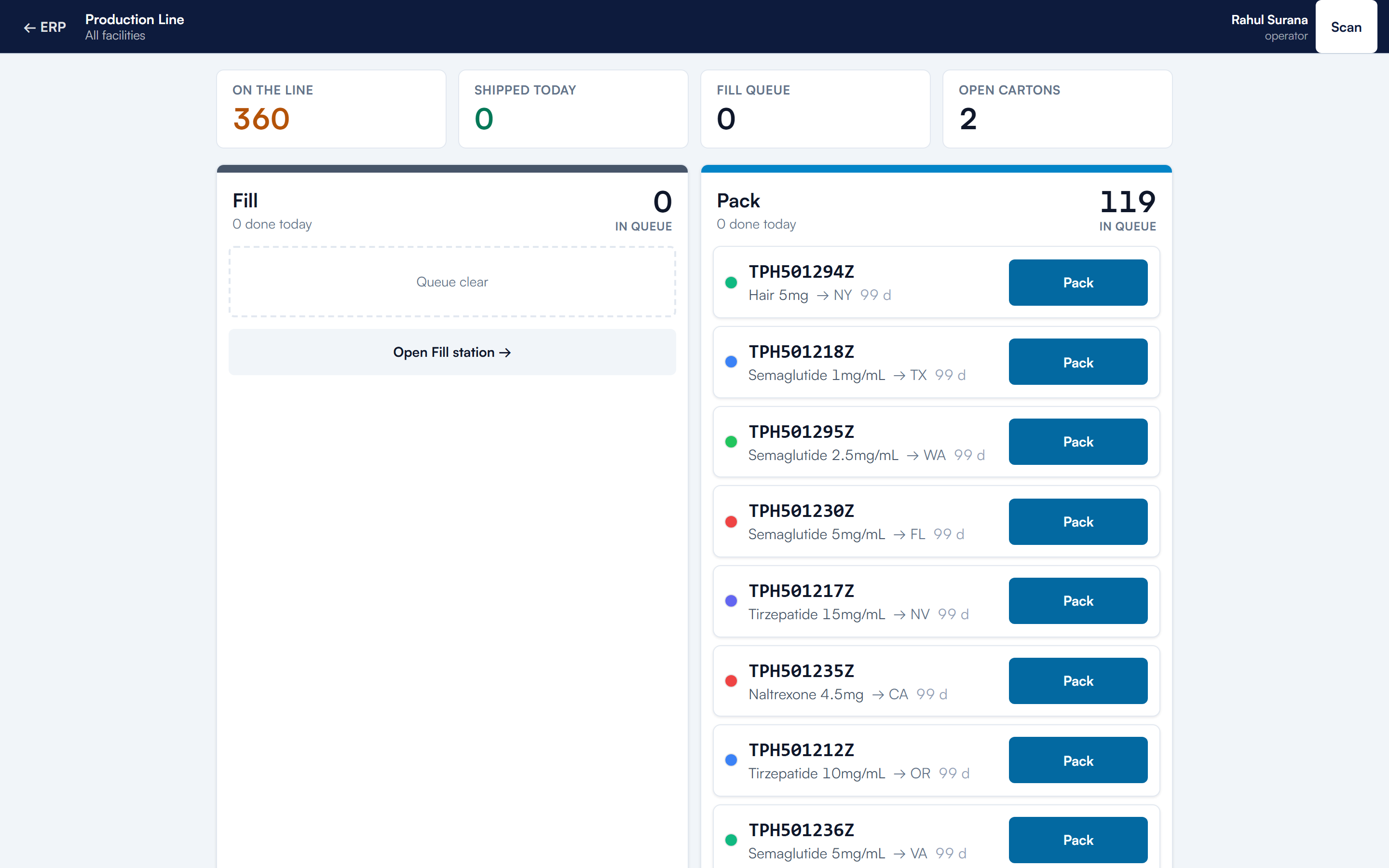
Task: Click blue status dot of TPH501218Z
Action: 731,362
